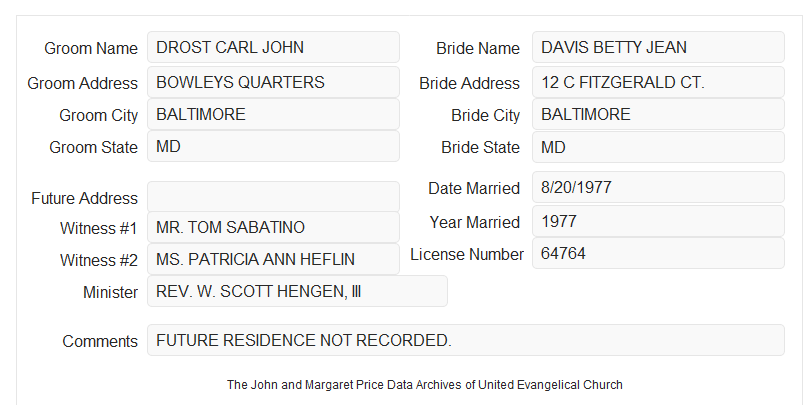Select the Bride Name field
This screenshot has height=405, width=805.
(x=658, y=47)
